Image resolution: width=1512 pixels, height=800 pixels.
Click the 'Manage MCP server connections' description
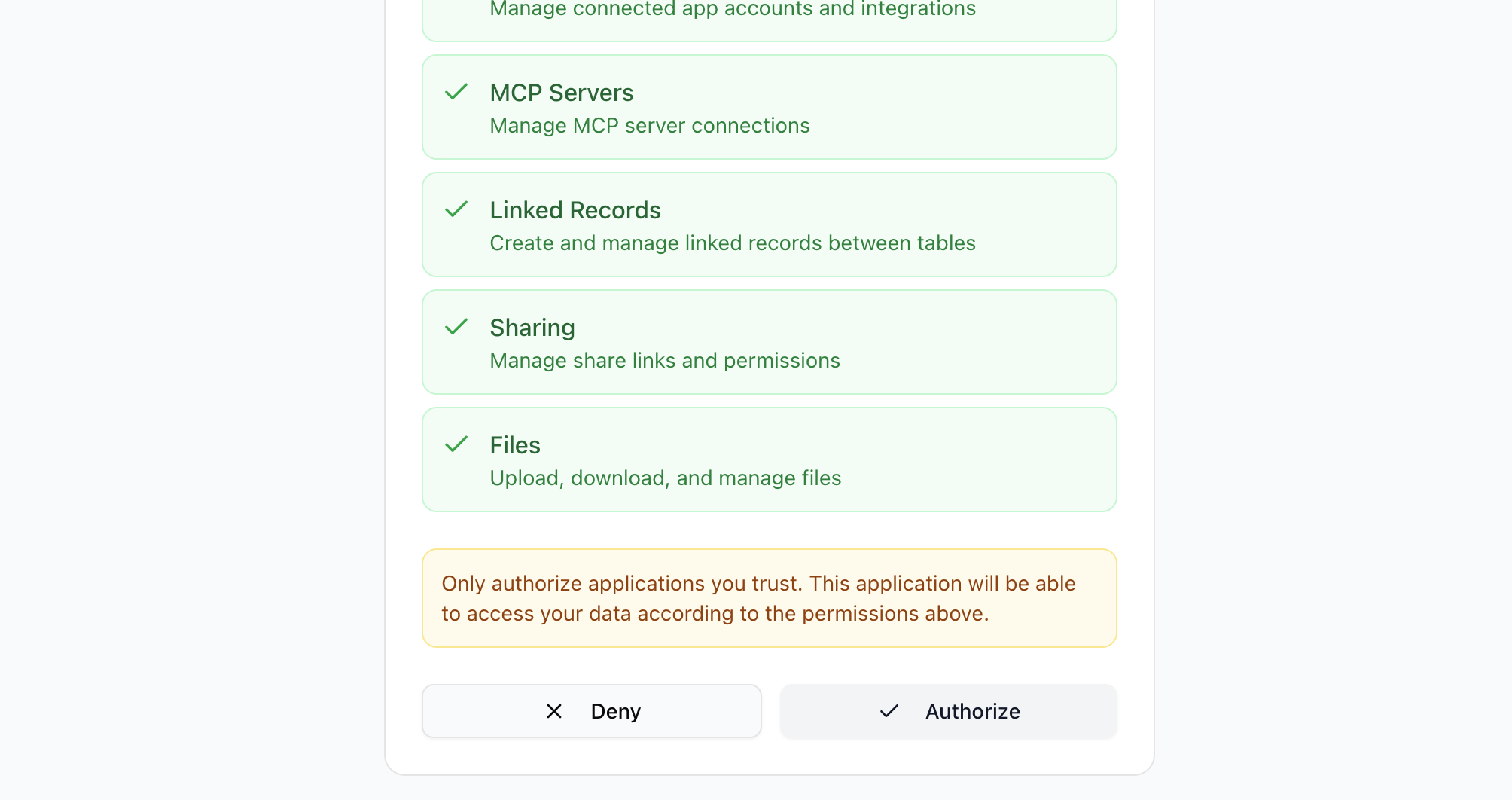click(650, 126)
